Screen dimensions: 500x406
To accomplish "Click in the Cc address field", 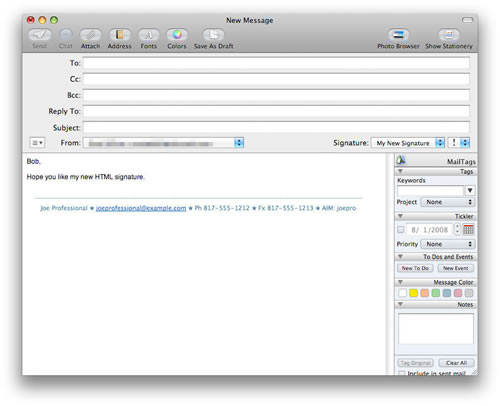I will [276, 79].
